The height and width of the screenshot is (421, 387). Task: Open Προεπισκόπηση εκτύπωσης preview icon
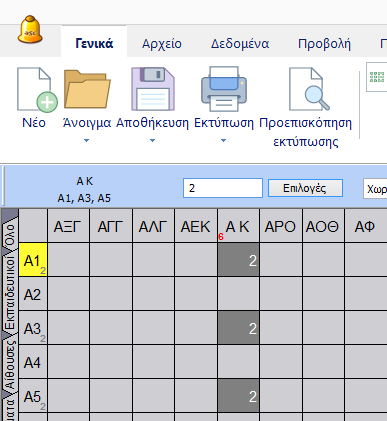point(309,89)
